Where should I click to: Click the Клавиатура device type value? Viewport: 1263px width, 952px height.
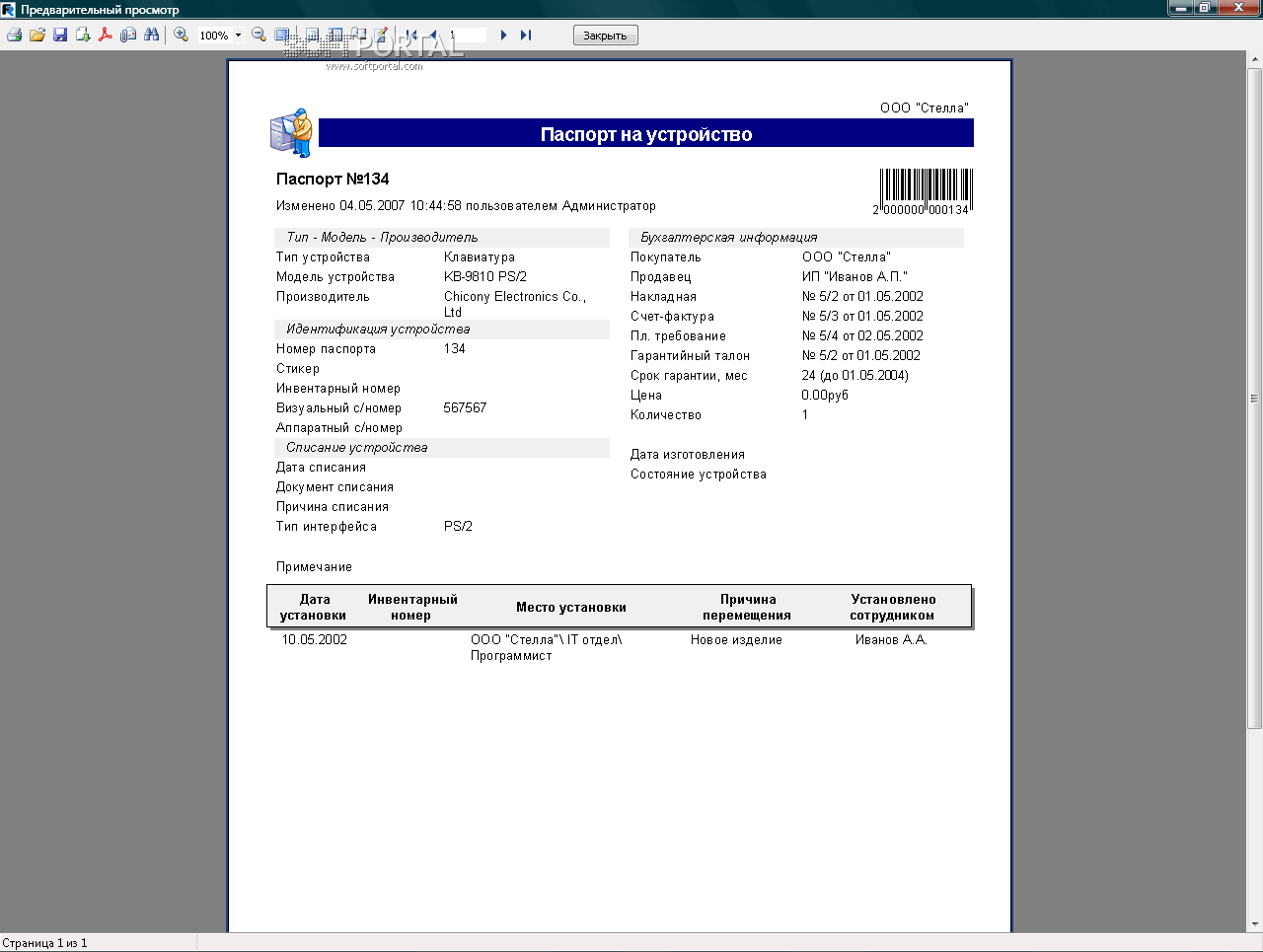480,256
